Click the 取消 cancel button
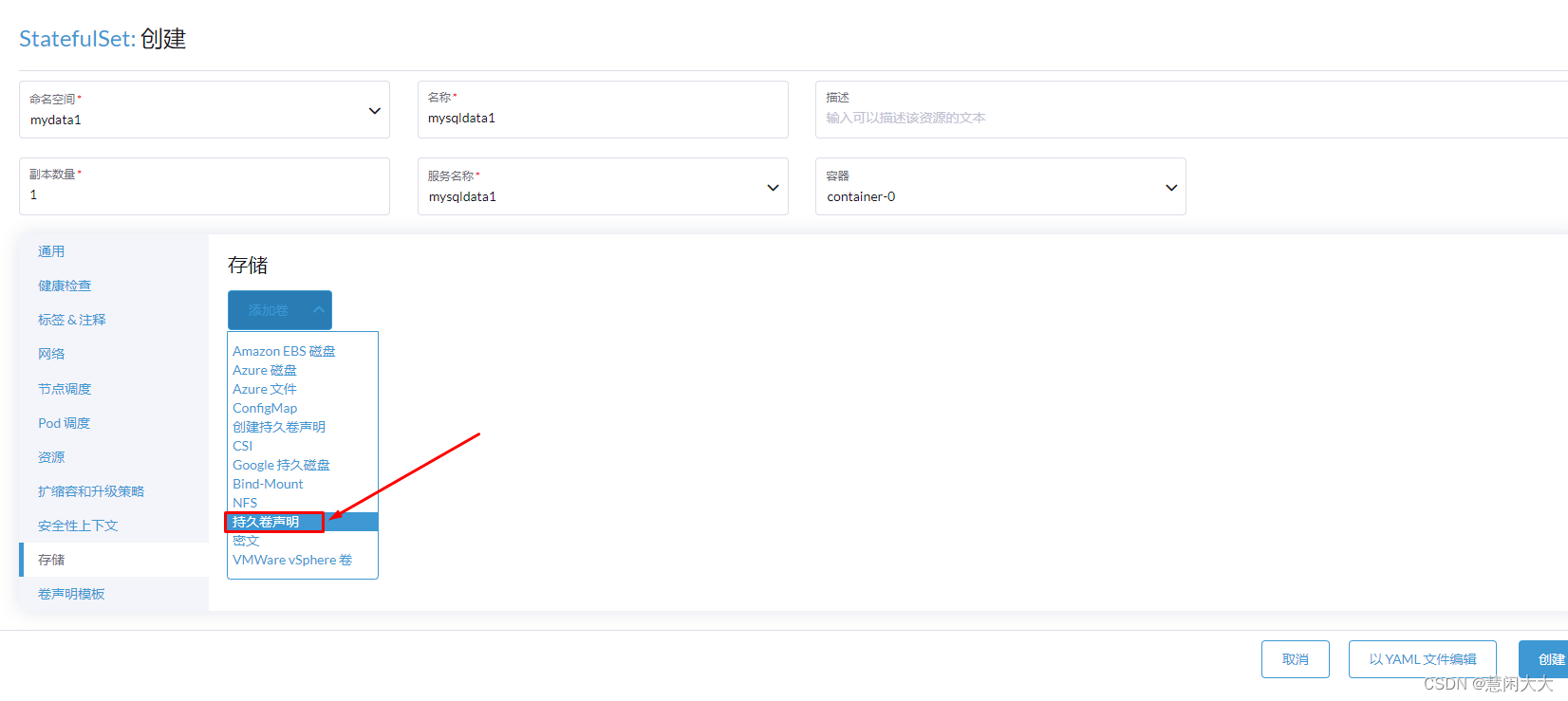 1296,659
